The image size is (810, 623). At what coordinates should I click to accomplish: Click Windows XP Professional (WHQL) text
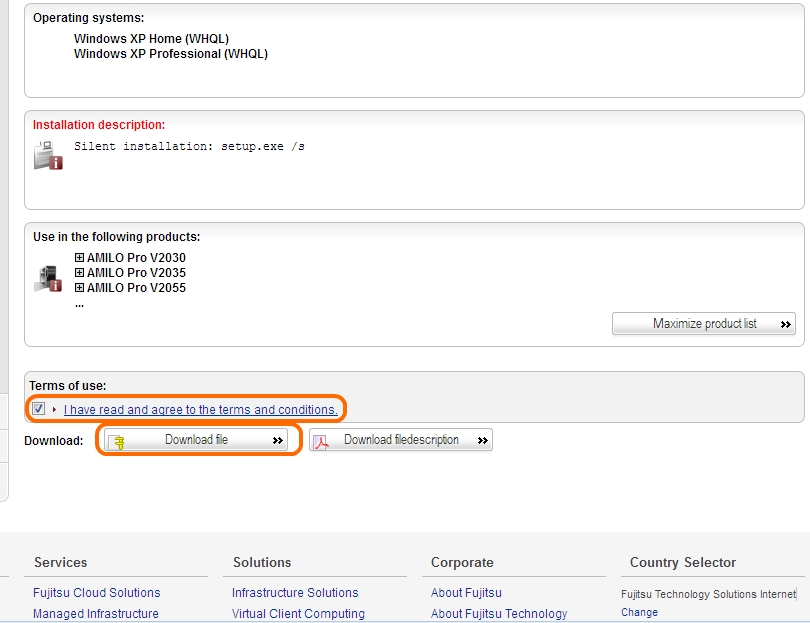click(x=170, y=54)
